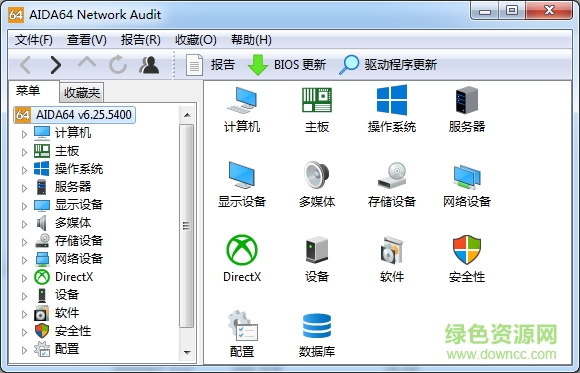The image size is (580, 373).
Task: Open the 配置 gear icon in main pane
Action: (243, 326)
